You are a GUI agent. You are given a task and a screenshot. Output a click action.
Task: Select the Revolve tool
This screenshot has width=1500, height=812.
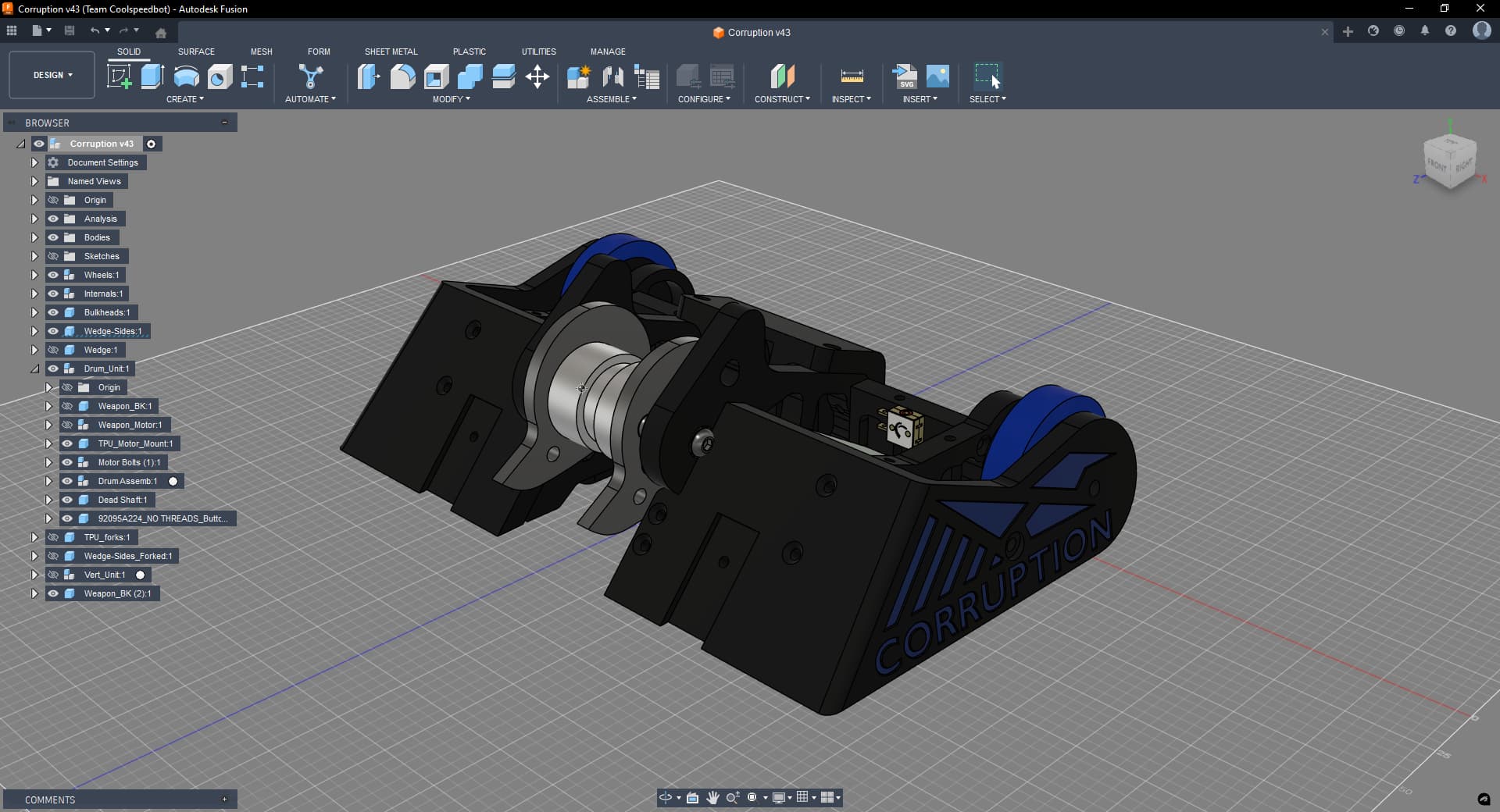point(186,77)
